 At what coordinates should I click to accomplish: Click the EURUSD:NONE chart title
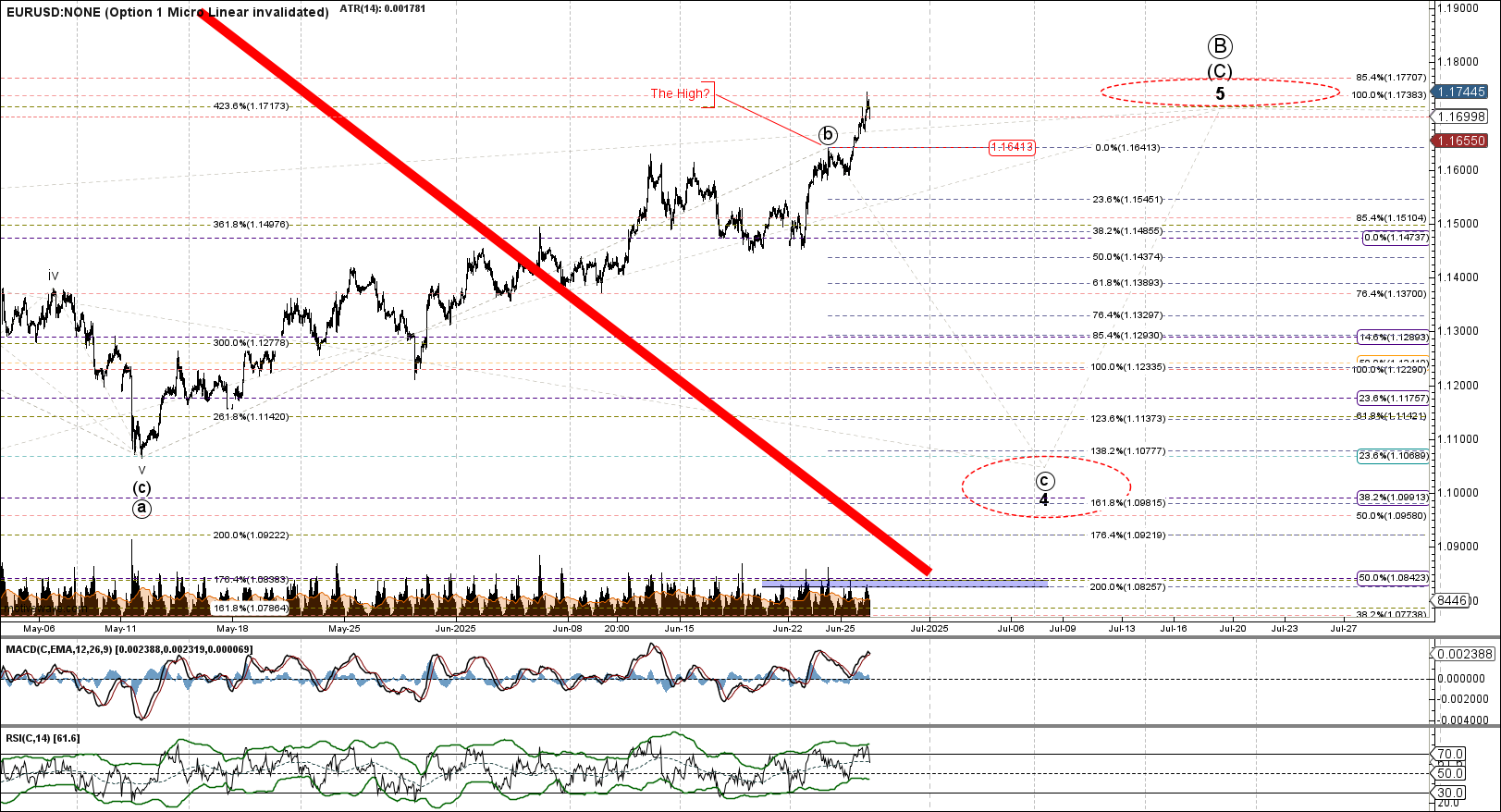coord(166,12)
